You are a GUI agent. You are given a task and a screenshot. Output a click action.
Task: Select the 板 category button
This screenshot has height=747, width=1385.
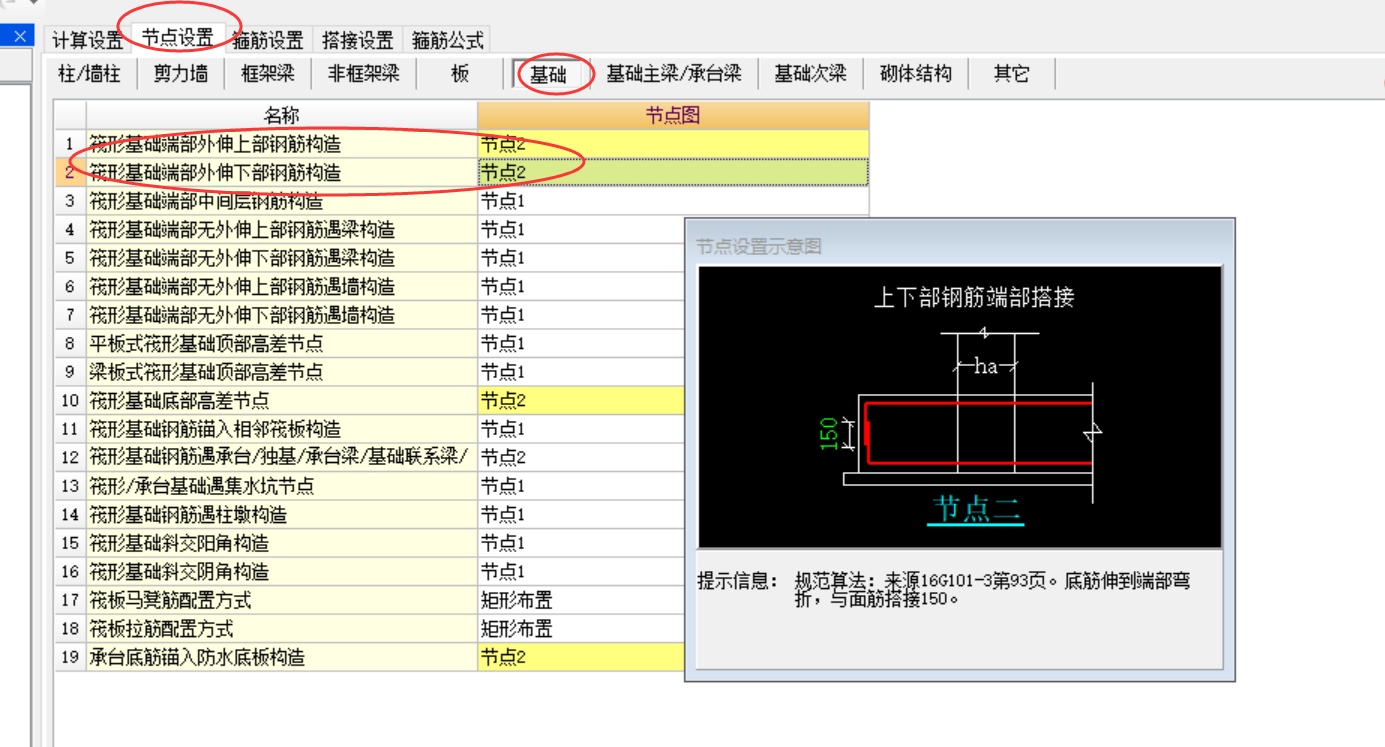pyautogui.click(x=460, y=74)
